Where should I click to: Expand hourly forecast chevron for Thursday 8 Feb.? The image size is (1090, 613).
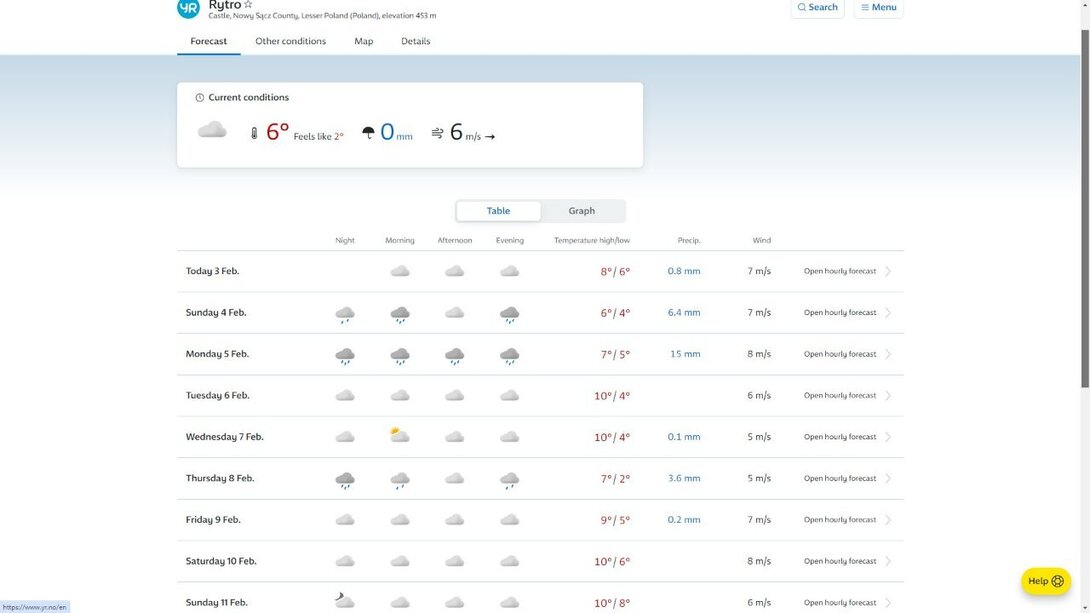point(888,478)
